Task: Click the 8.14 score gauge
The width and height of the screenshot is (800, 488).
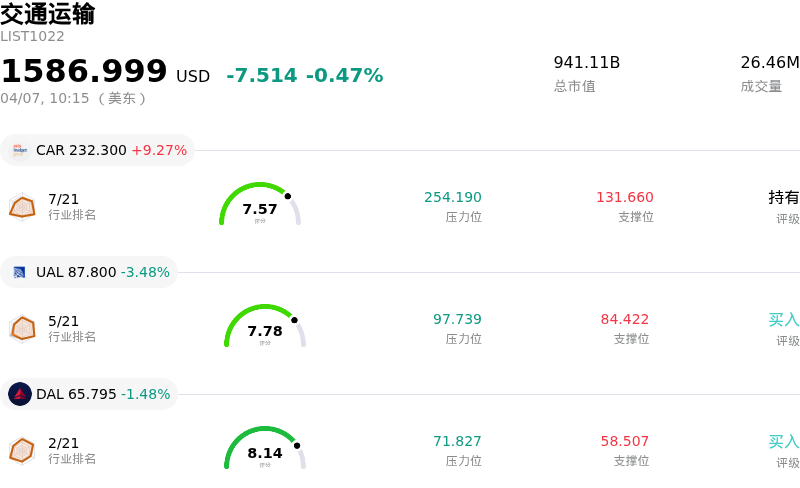Action: point(265,449)
